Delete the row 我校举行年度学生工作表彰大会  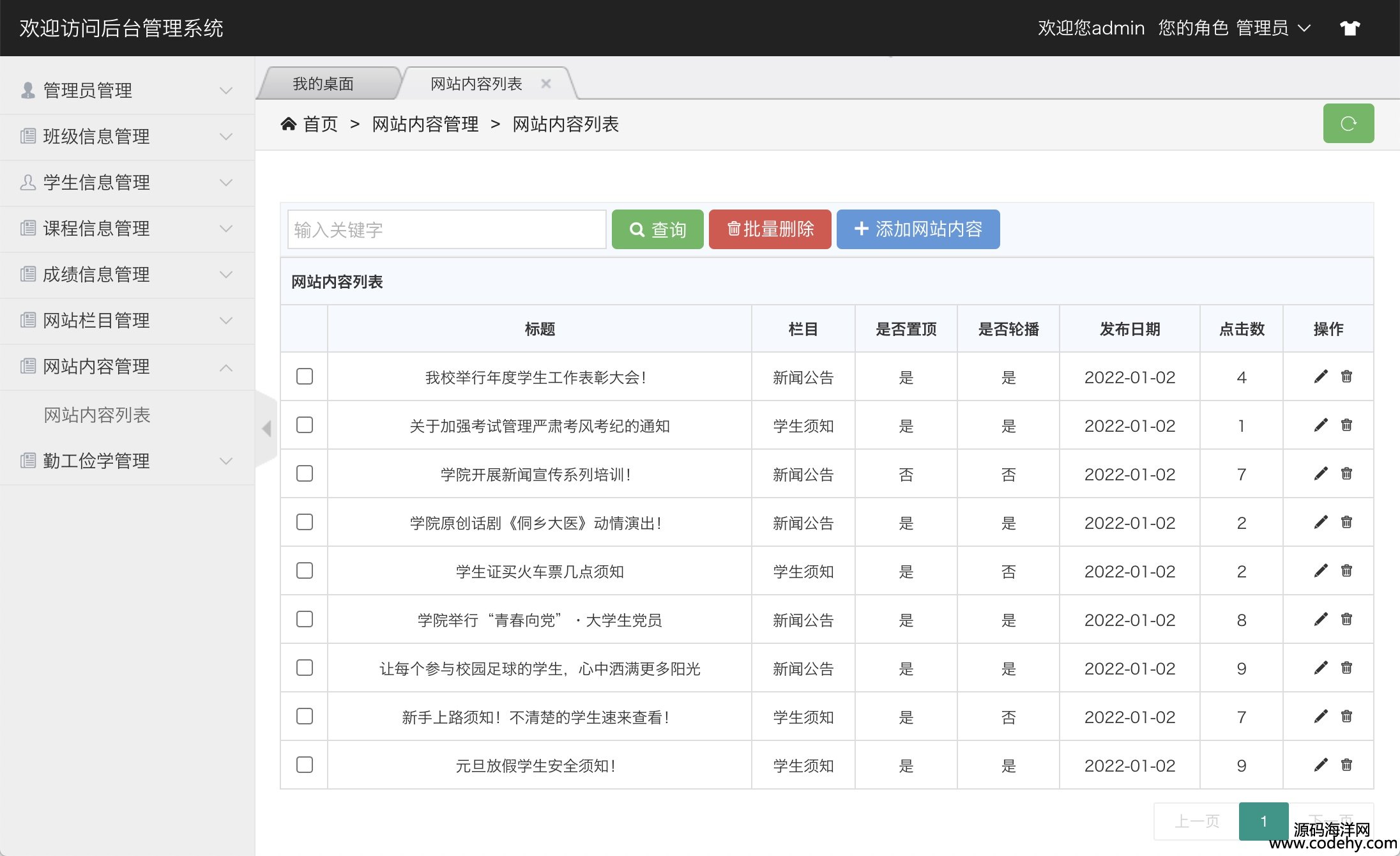[1346, 376]
